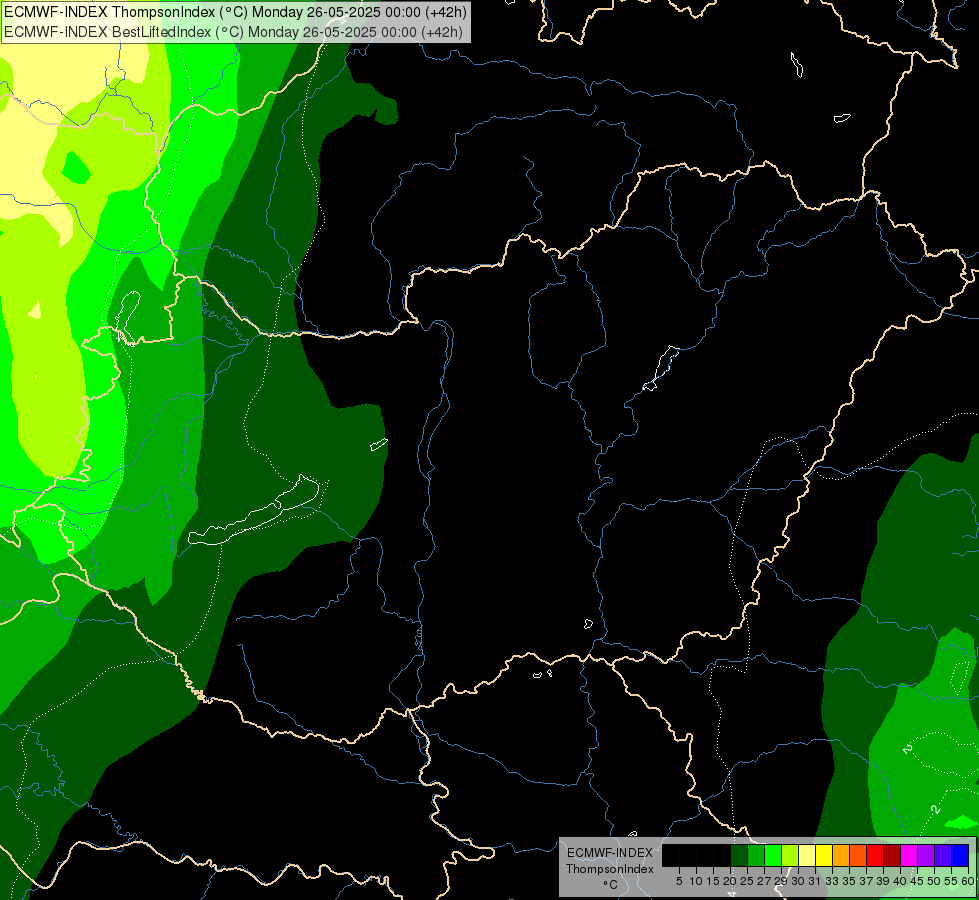979x900 pixels.
Task: Click the legend scale value 50
Action: [x=935, y=881]
